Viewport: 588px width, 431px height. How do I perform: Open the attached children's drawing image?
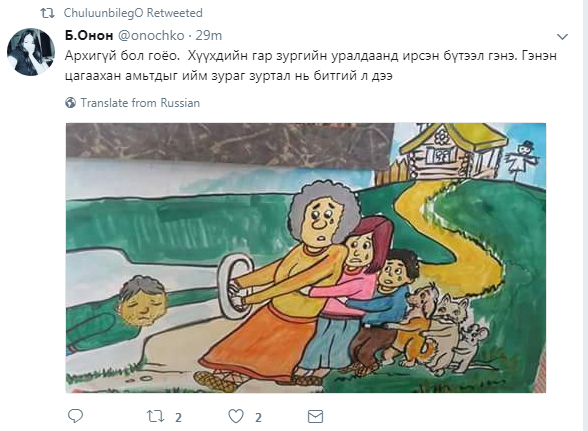[306, 258]
